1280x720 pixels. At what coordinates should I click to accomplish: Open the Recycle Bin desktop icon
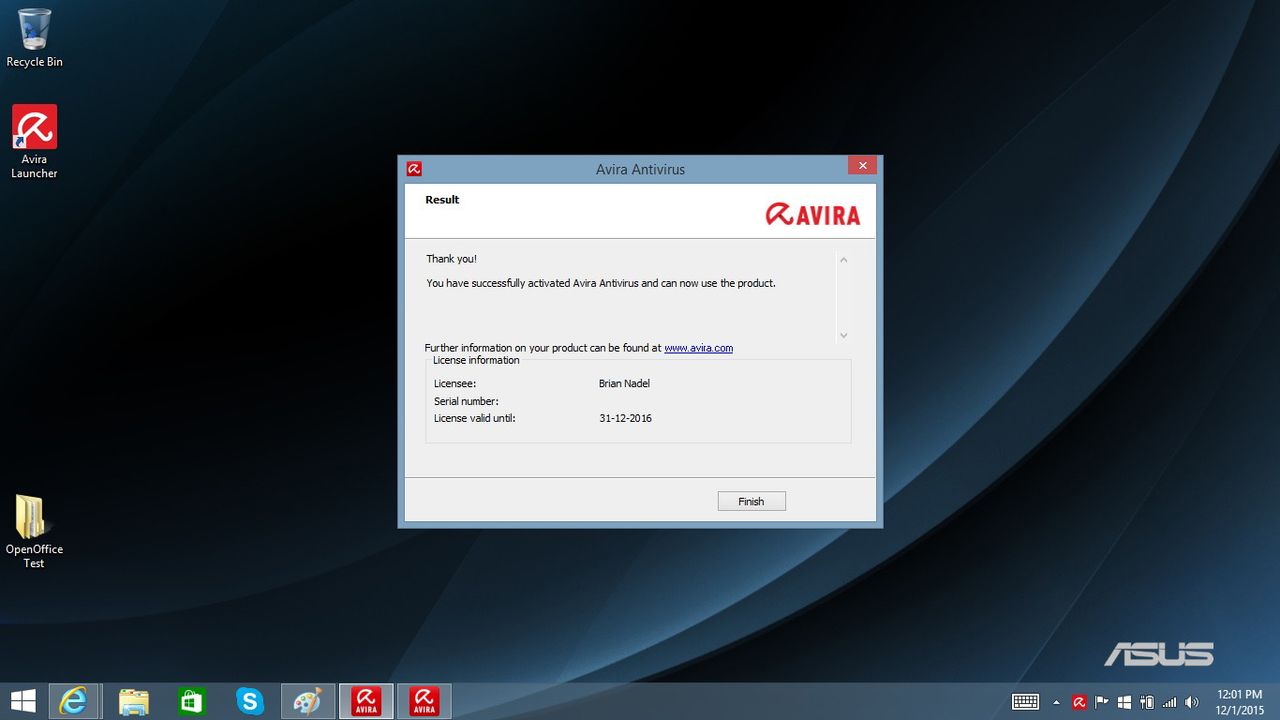point(34,38)
